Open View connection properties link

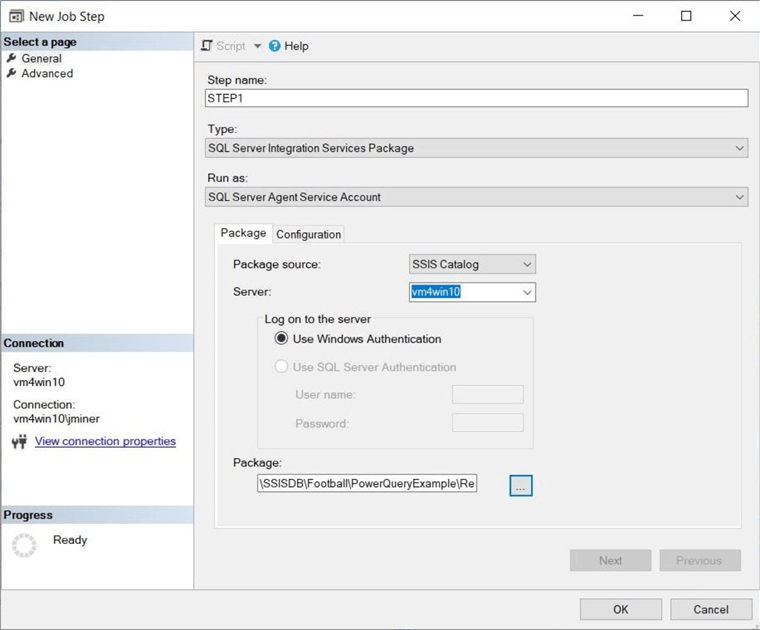pyautogui.click(x=105, y=441)
